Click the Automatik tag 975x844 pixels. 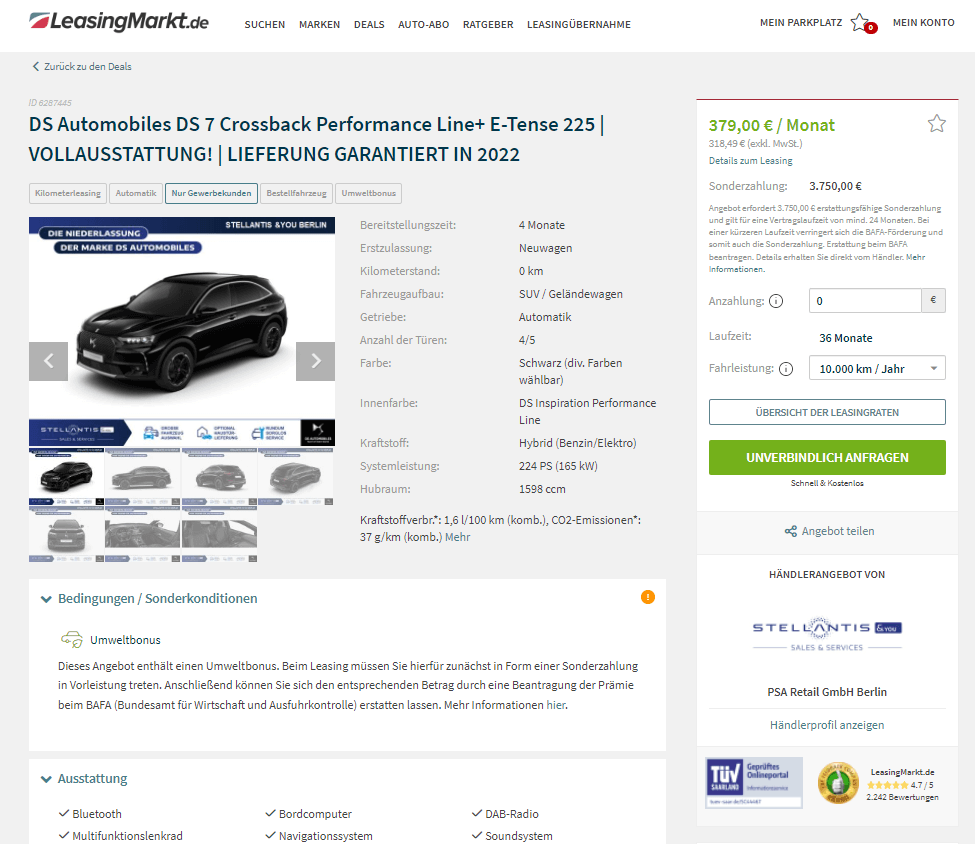136,193
